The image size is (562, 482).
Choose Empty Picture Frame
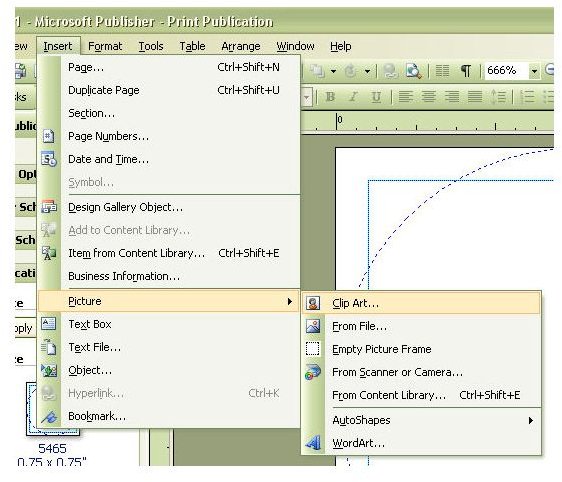(x=422, y=349)
